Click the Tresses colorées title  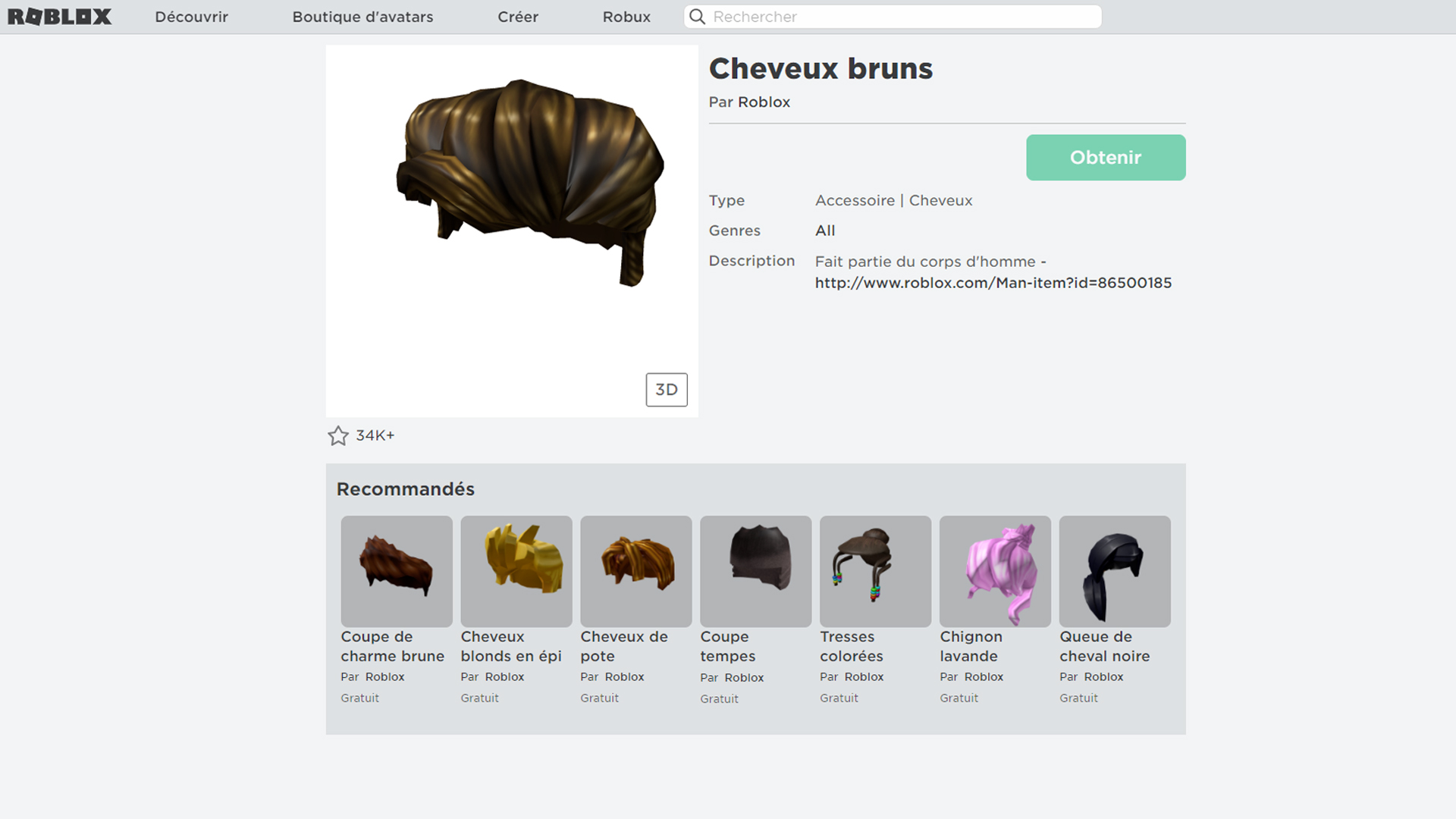coord(852,647)
